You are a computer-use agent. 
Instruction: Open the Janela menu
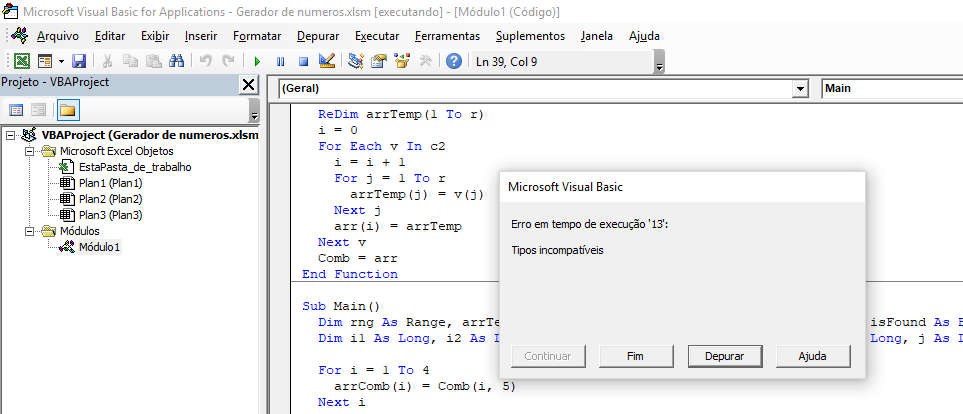pyautogui.click(x=597, y=36)
